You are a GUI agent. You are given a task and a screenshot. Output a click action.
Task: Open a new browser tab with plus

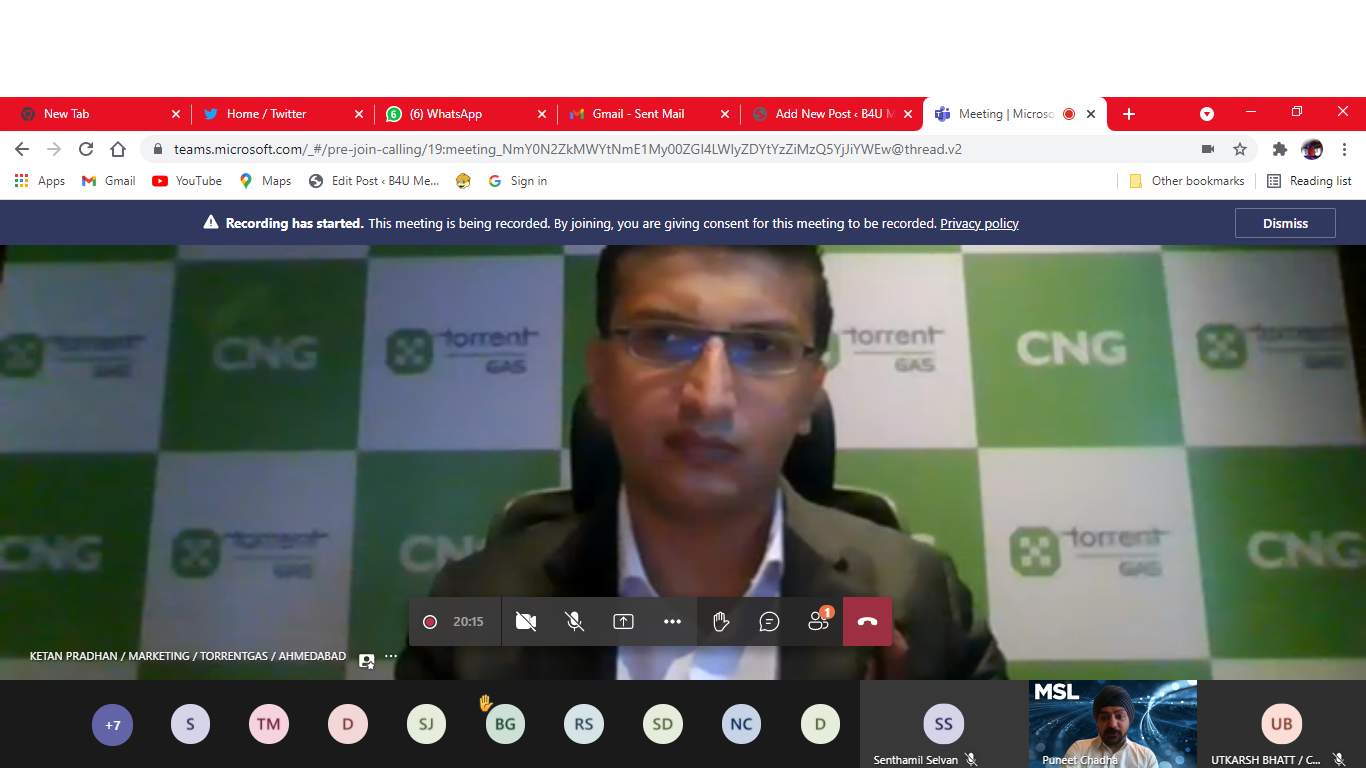coord(1128,114)
